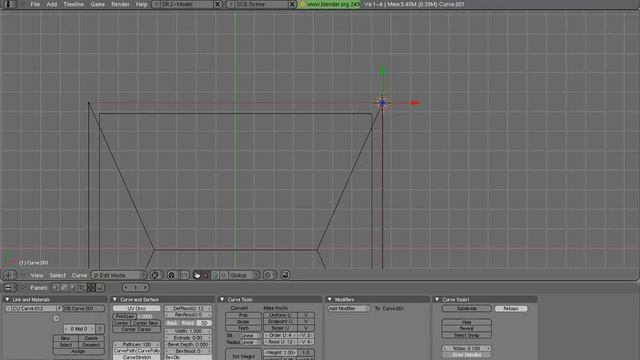Select the translate manipulator triangle icon
This screenshot has height=360, width=640.
(205, 275)
